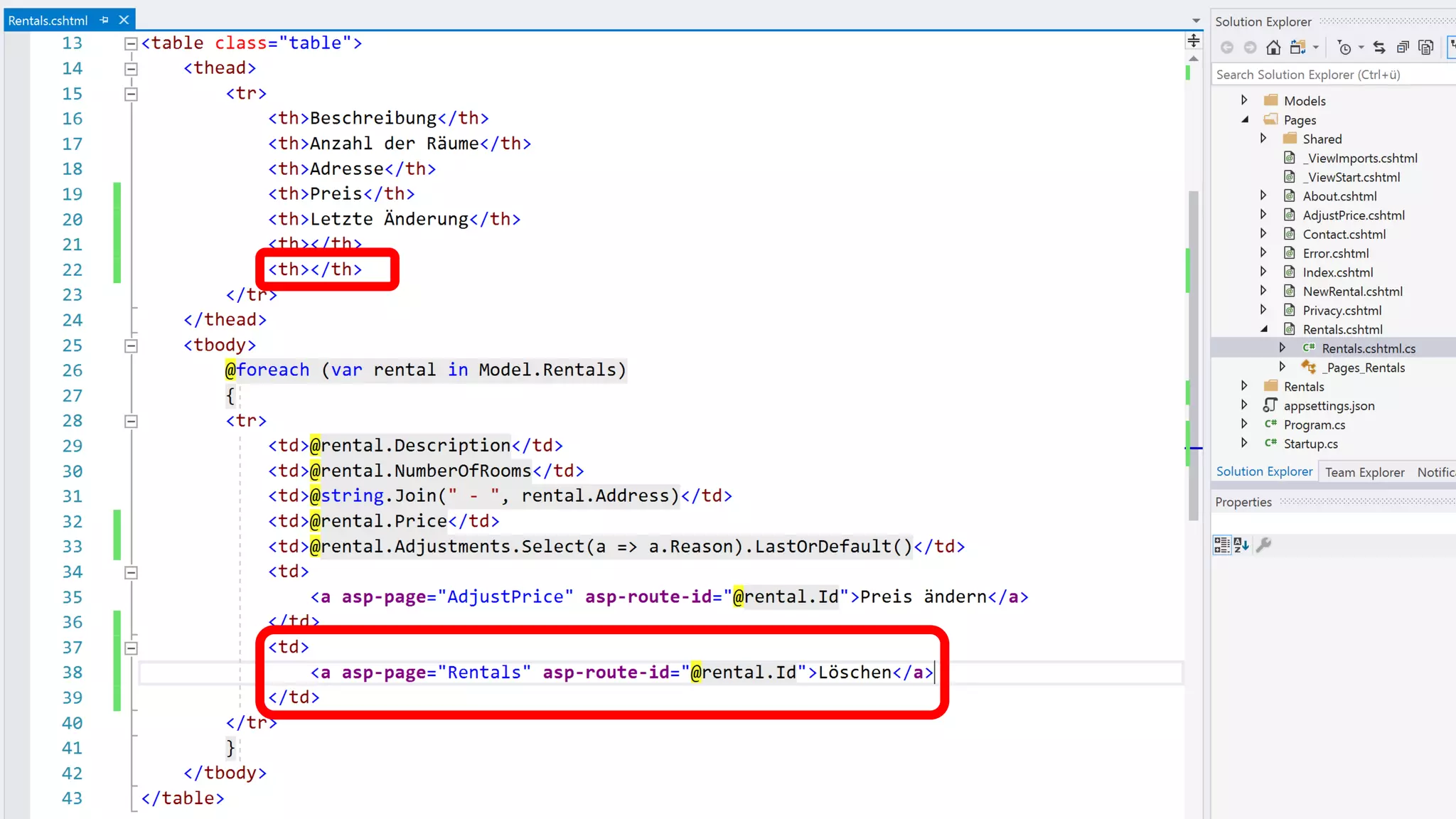Click the Home icon in Solution Explorer

pyautogui.click(x=1273, y=48)
